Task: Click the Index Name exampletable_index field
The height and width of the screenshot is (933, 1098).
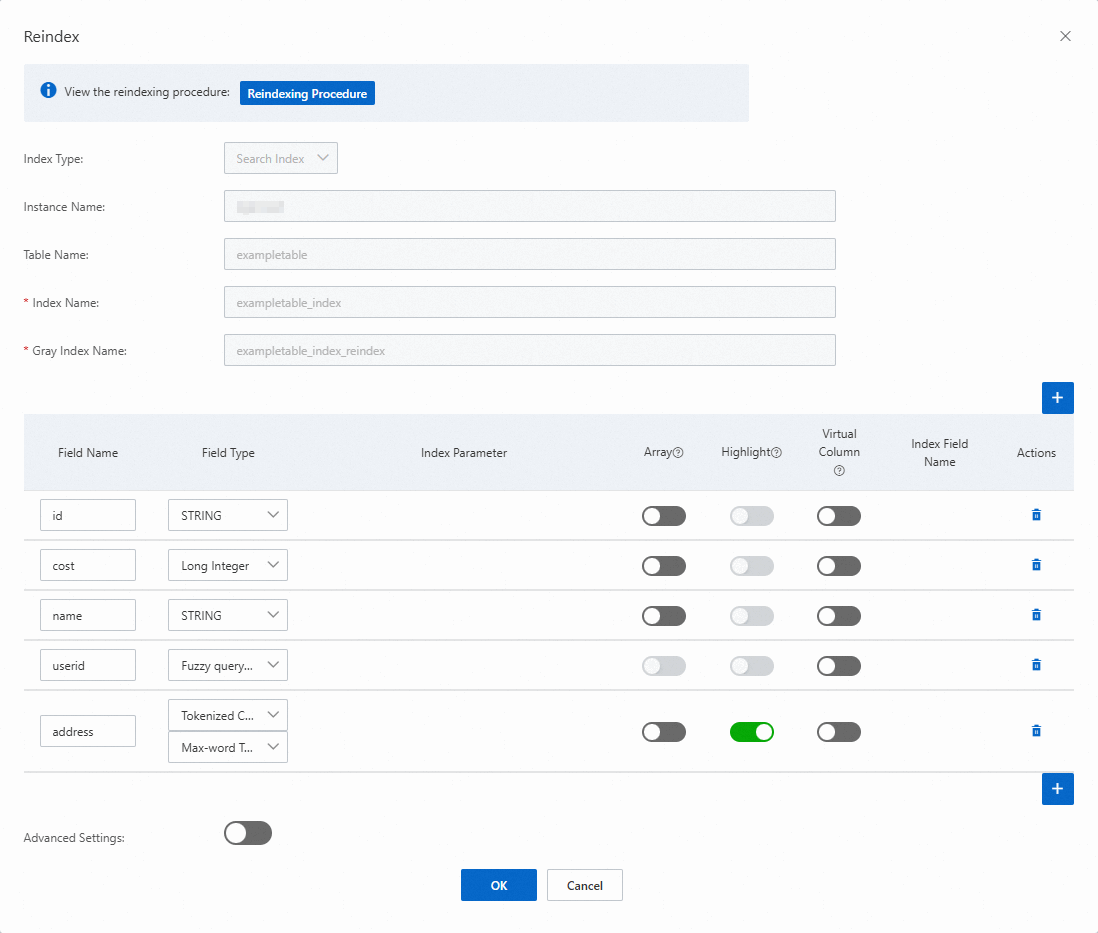Action: coord(529,302)
